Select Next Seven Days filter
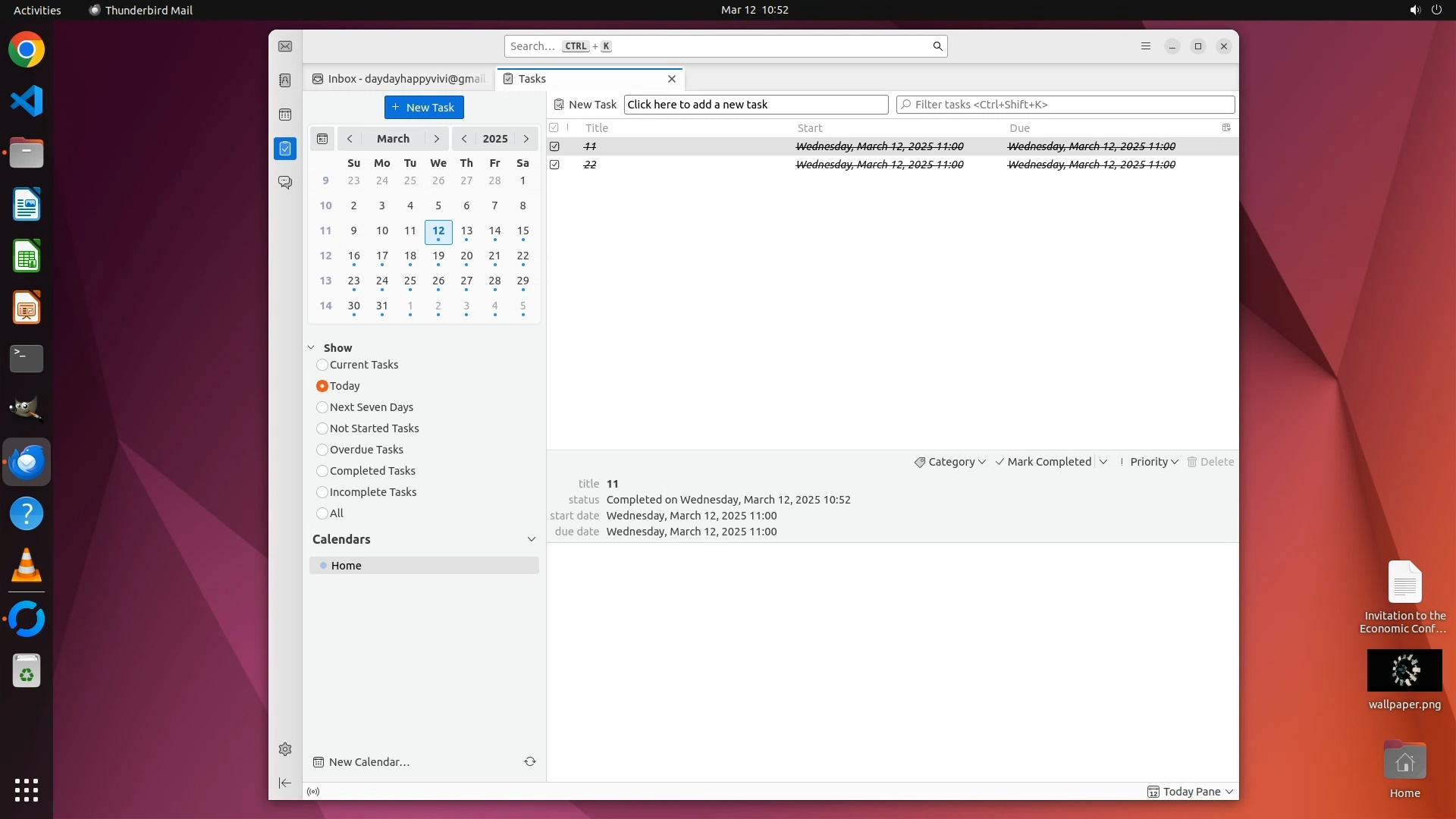The image size is (1456, 819). pos(322,407)
